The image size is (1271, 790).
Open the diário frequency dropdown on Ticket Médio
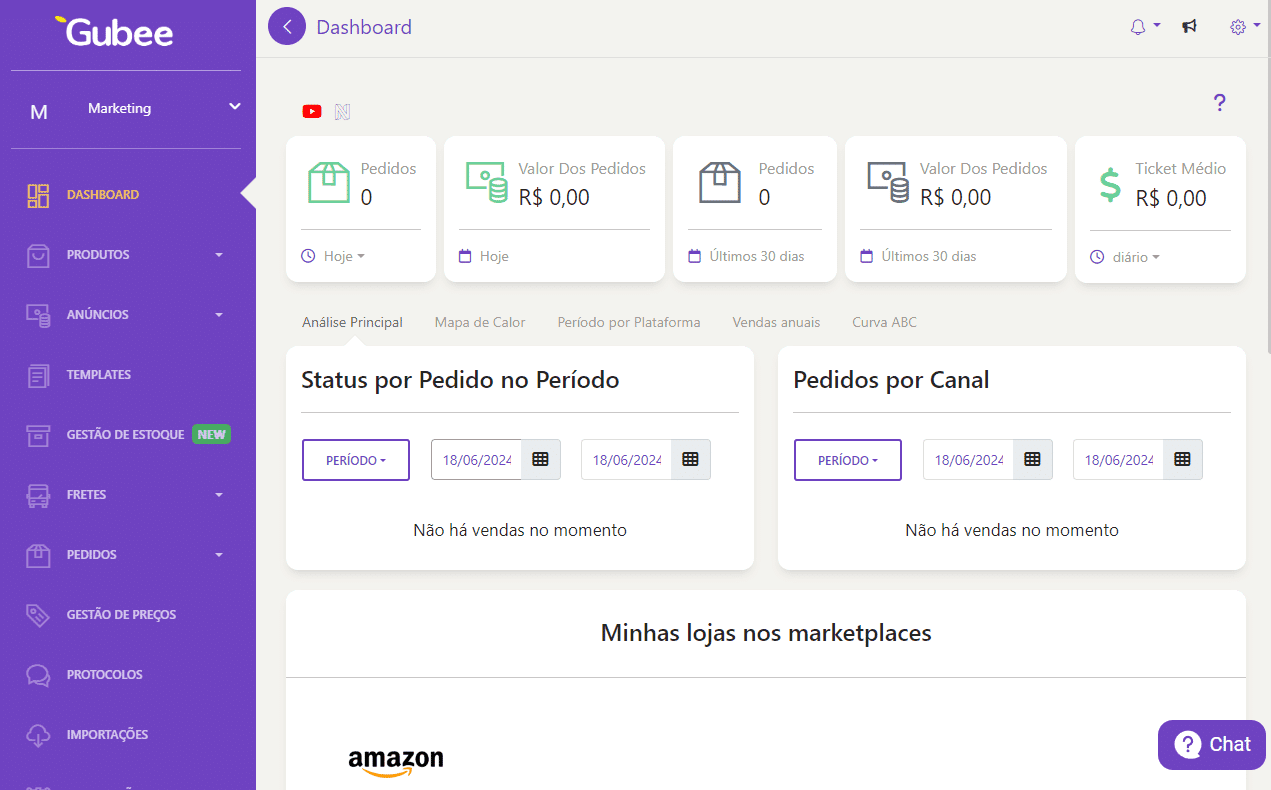point(1130,255)
